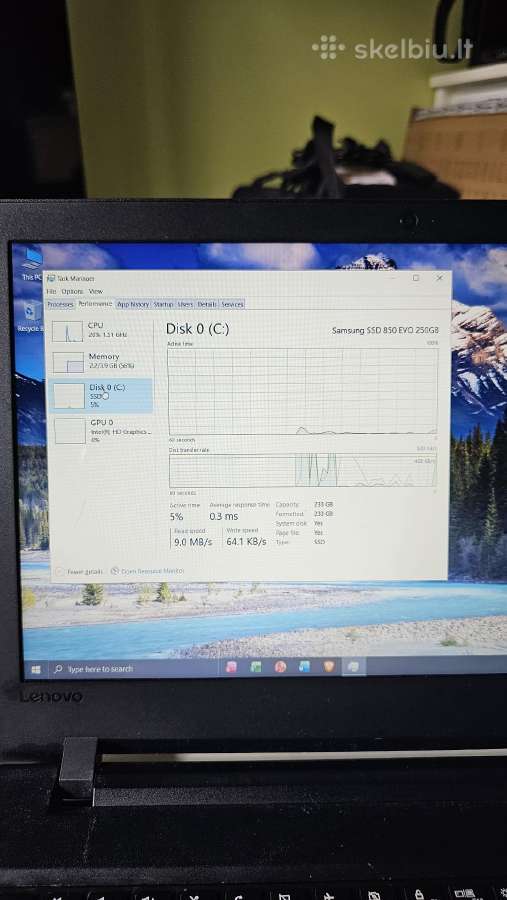Open the File menu
Image resolution: width=507 pixels, height=900 pixels.
(51, 292)
